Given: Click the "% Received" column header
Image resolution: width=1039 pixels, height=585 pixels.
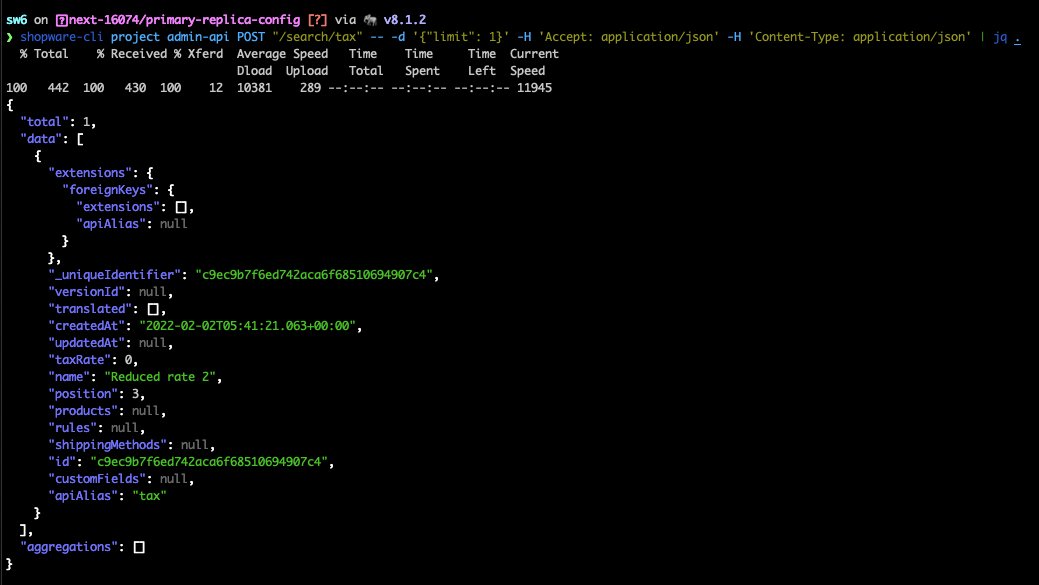Looking at the screenshot, I should point(132,54).
